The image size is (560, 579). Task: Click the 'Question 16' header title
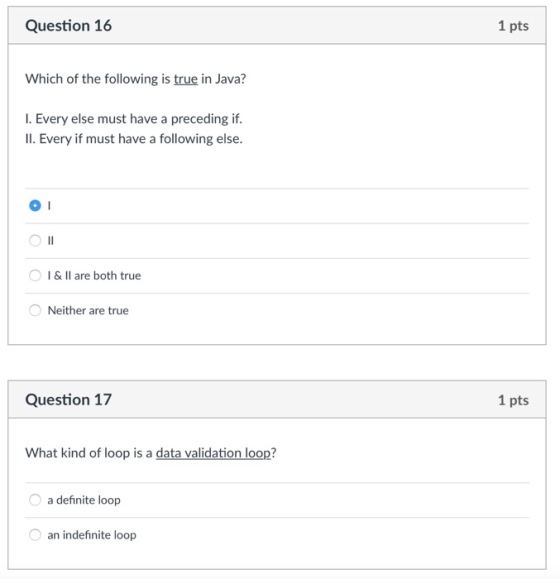[x=68, y=26]
